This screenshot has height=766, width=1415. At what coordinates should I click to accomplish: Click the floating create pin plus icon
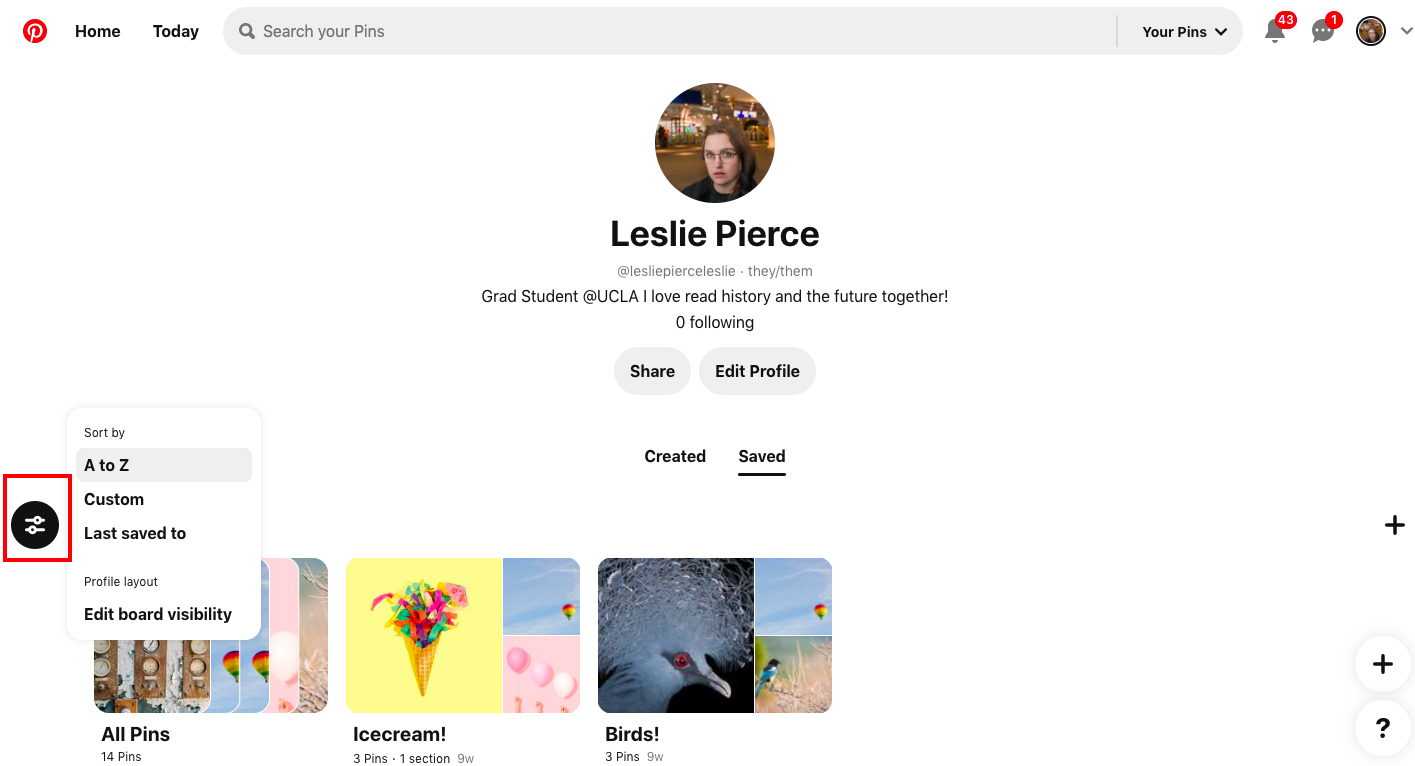pos(1383,663)
